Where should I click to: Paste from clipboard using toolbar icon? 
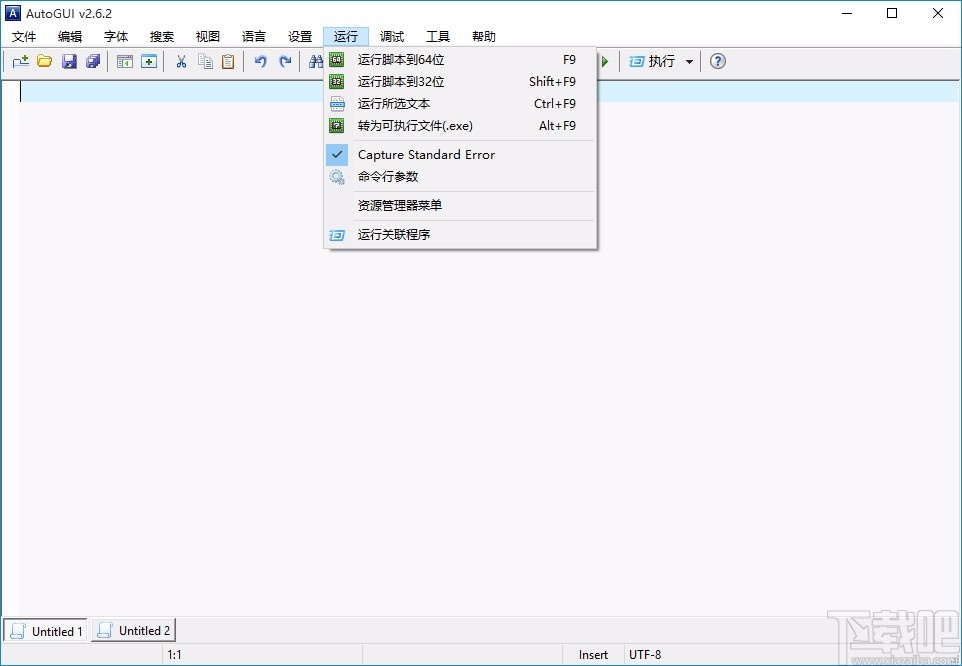tap(228, 61)
